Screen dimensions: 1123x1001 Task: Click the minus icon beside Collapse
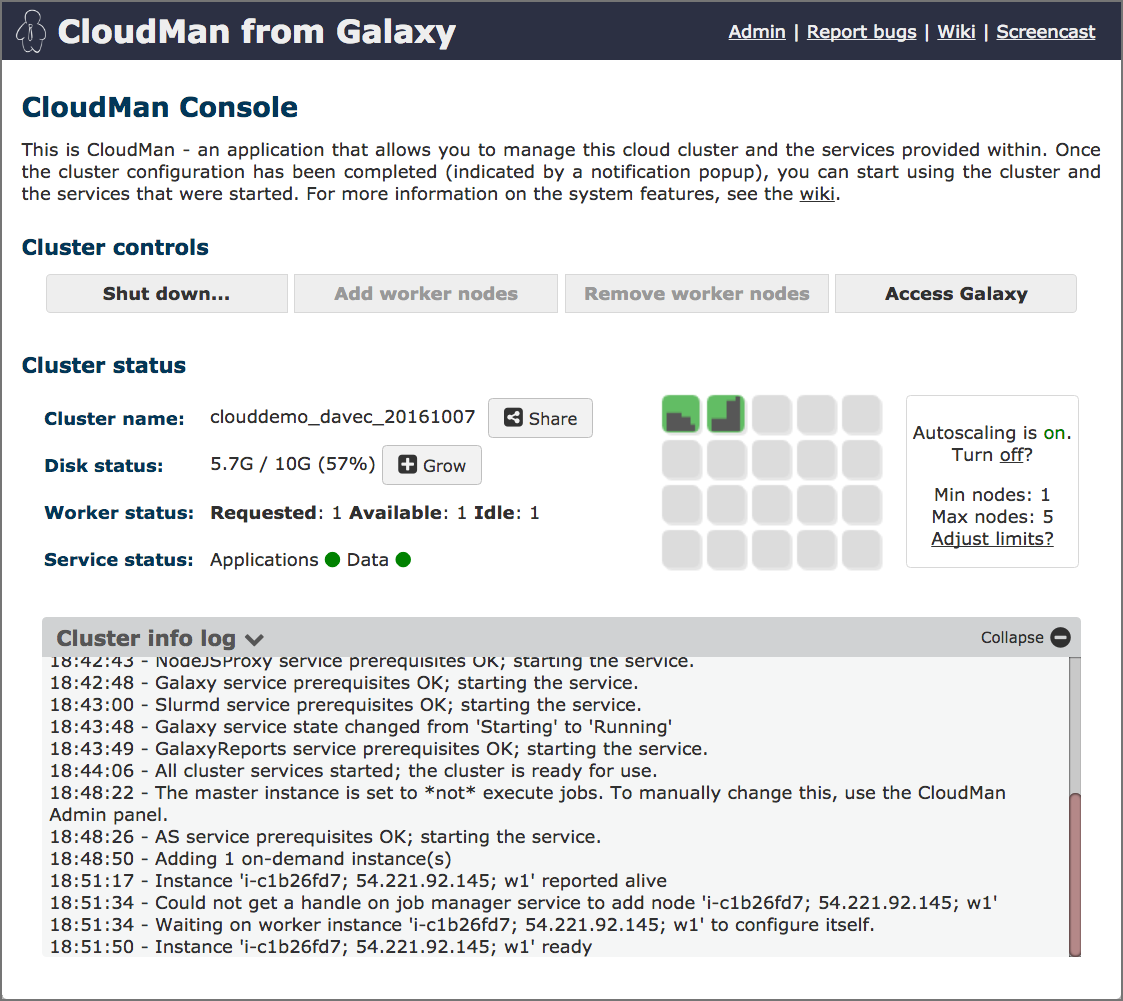point(1060,637)
